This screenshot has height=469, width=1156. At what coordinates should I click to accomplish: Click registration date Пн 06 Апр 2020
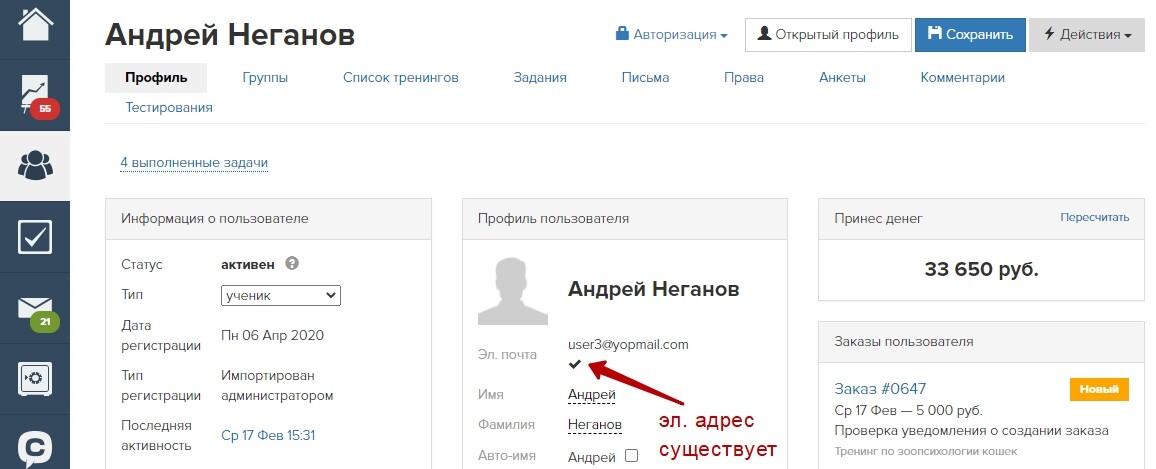point(272,336)
